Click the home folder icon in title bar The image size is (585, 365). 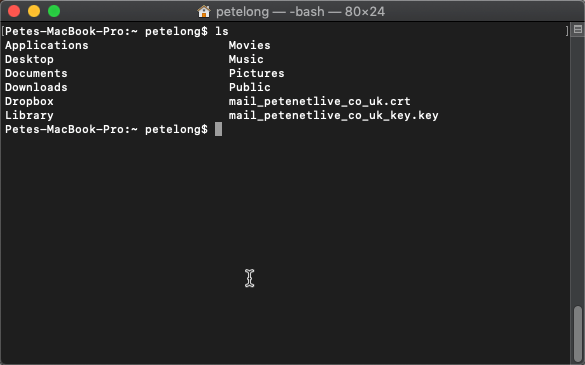[x=204, y=12]
